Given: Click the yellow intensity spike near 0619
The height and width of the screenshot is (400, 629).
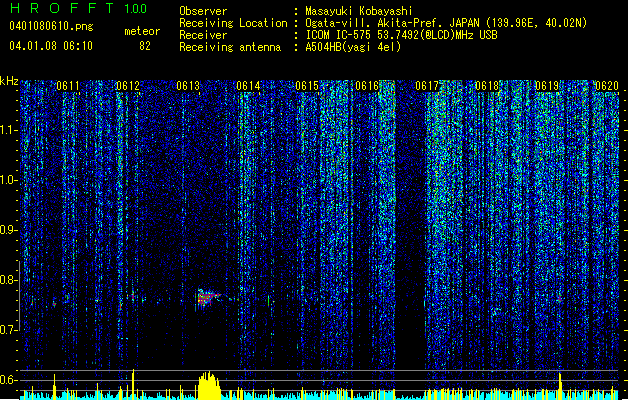Looking at the screenshot, I should pyautogui.click(x=560, y=386).
